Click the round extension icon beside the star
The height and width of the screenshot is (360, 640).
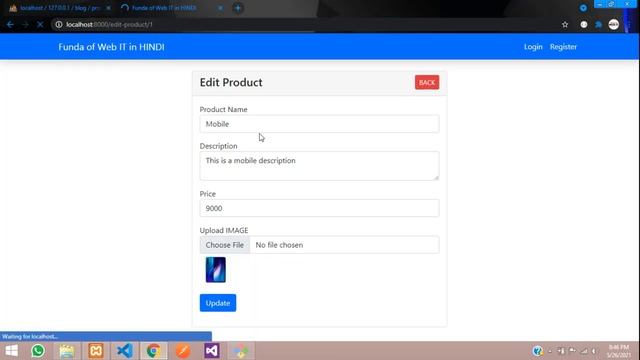584,24
